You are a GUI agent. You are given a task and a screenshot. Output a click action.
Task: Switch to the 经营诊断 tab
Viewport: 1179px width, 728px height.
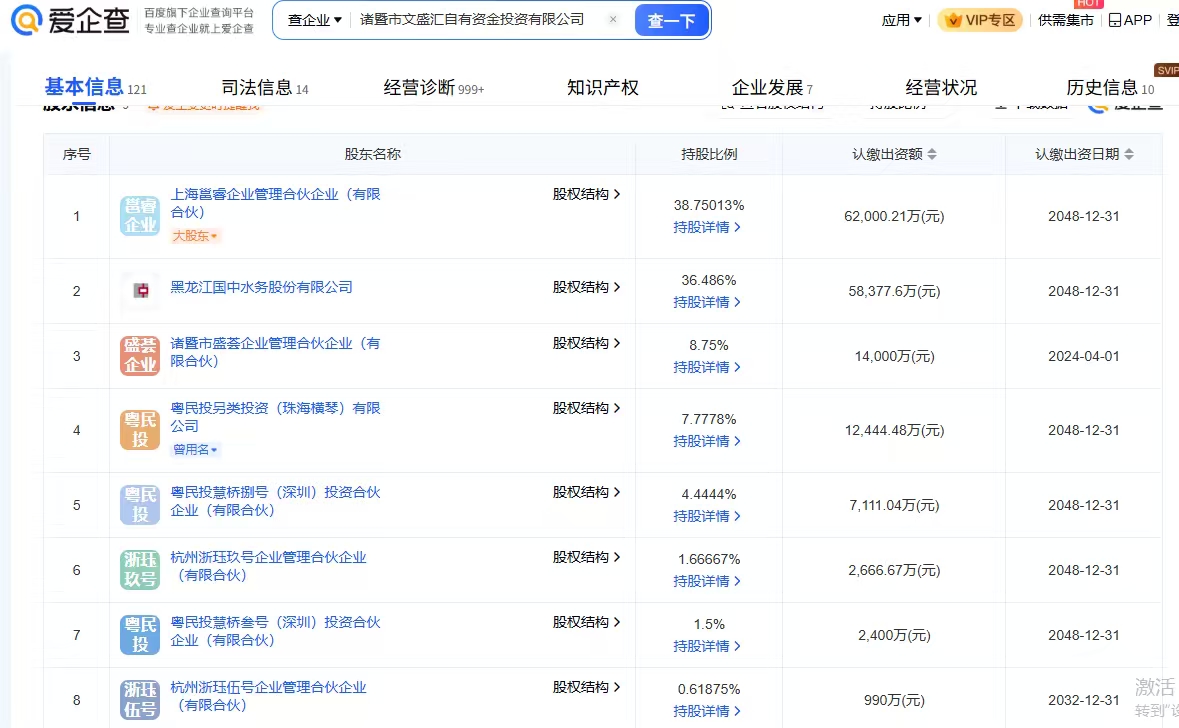pos(434,88)
